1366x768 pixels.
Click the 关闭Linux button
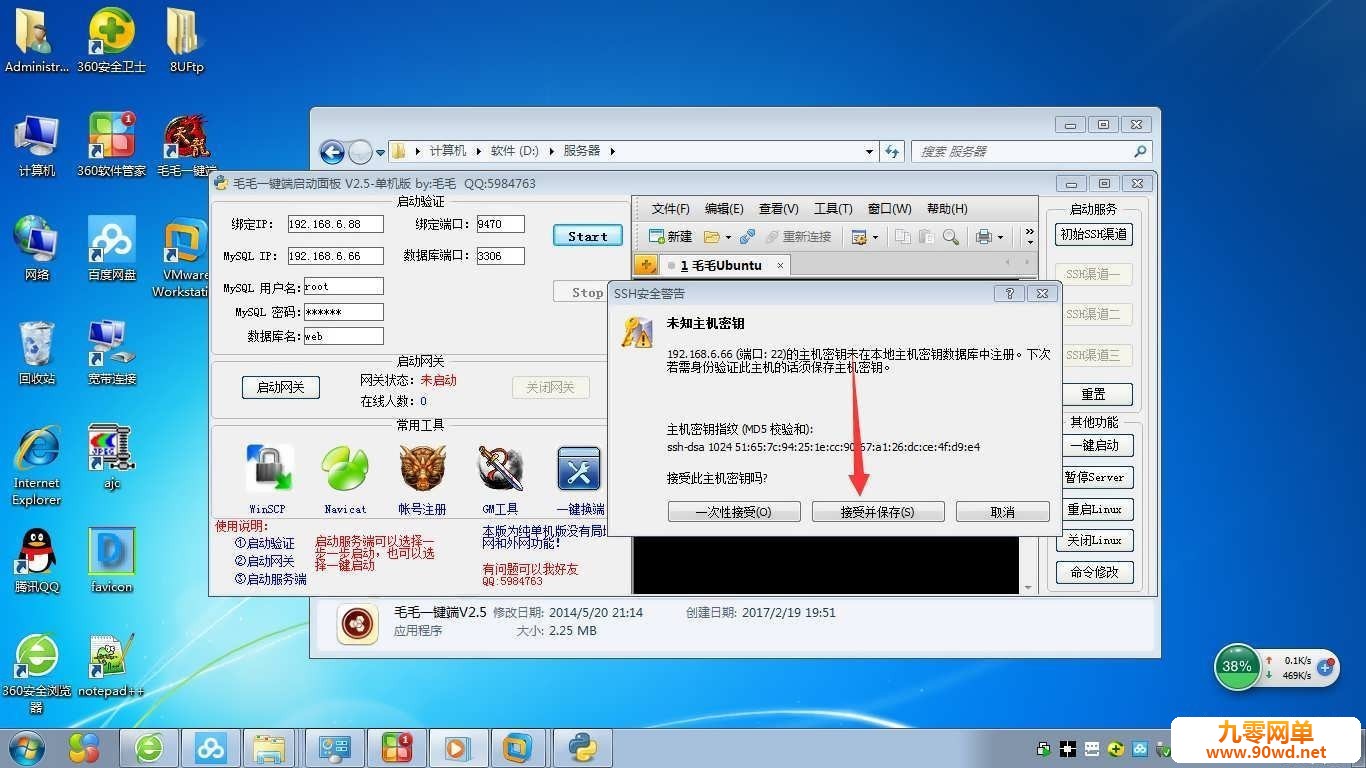(x=1094, y=540)
